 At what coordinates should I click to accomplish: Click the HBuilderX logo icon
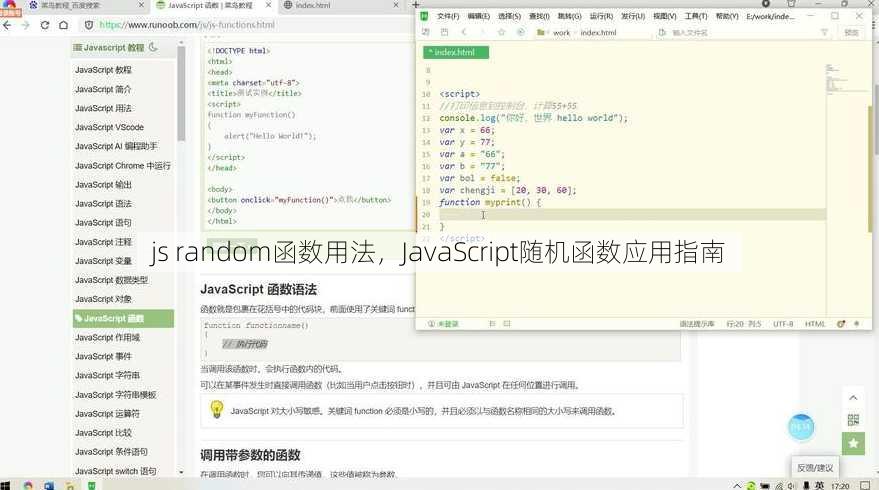click(x=424, y=16)
